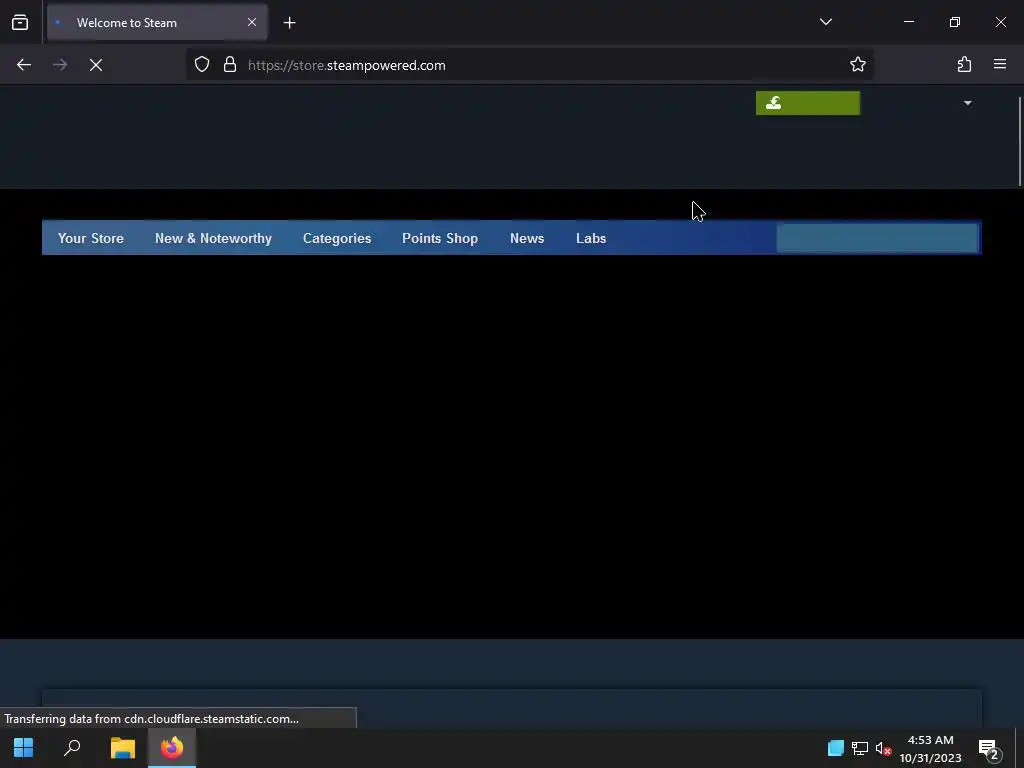Open the Extensions panel
Screen dimensions: 1024x768
964,64
